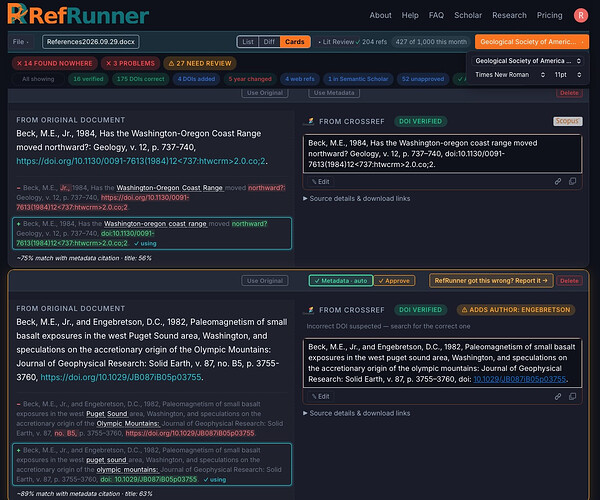Click RefRunner got this wrong? Report it
This screenshot has height=500, width=600.
491,280
